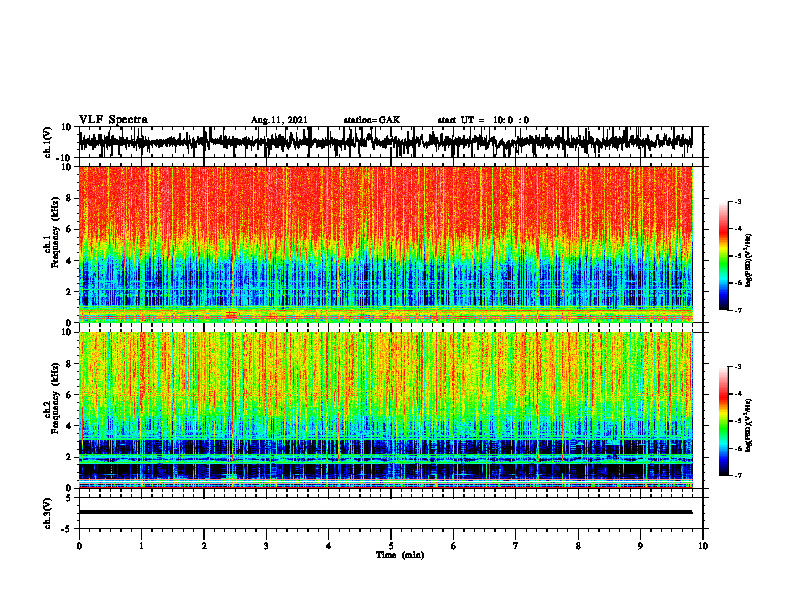
Task: Click time axis tick label "6"
Action: 454,546
